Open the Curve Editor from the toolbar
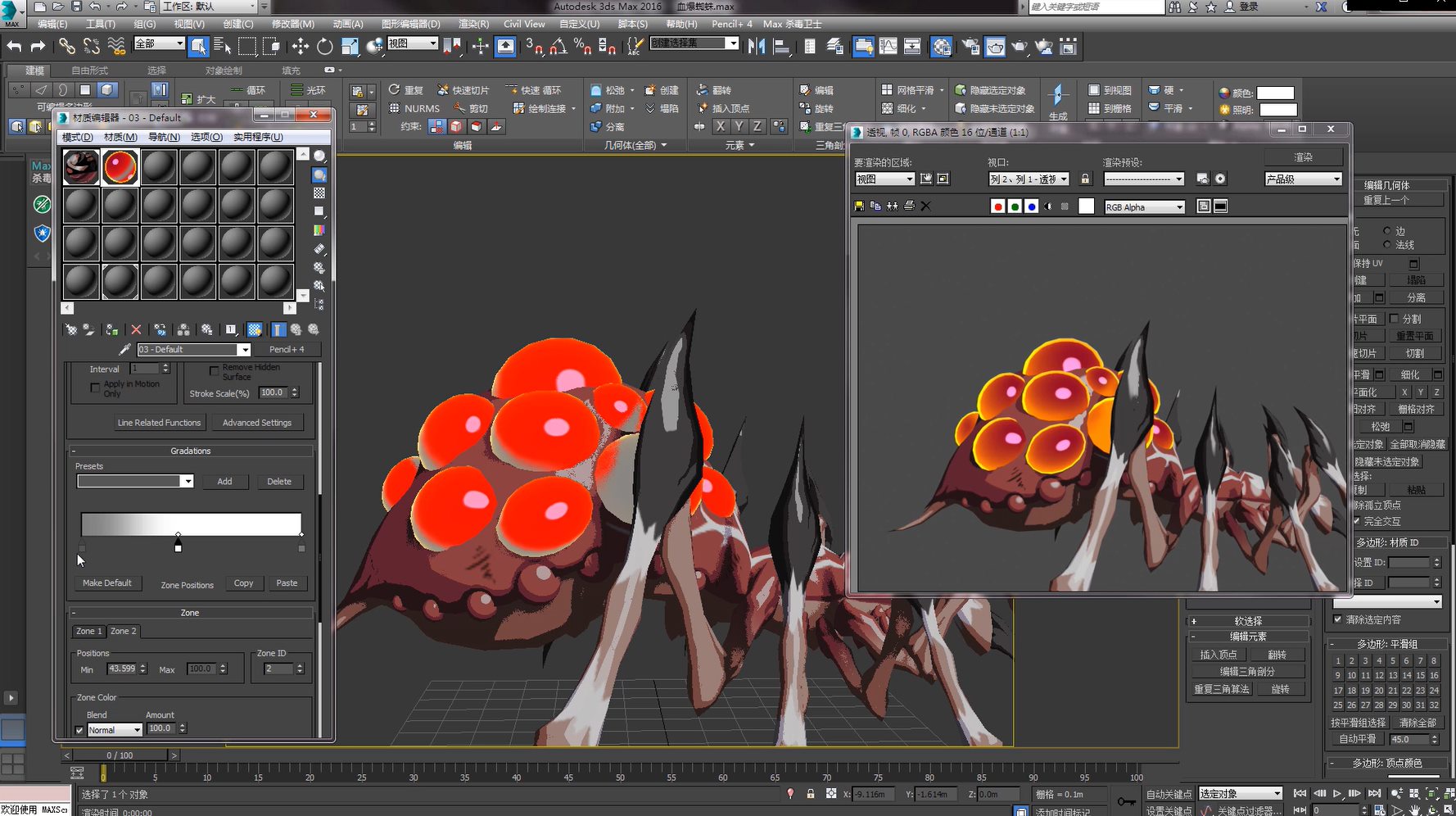This screenshot has width=1456, height=816. pyautogui.click(x=889, y=47)
